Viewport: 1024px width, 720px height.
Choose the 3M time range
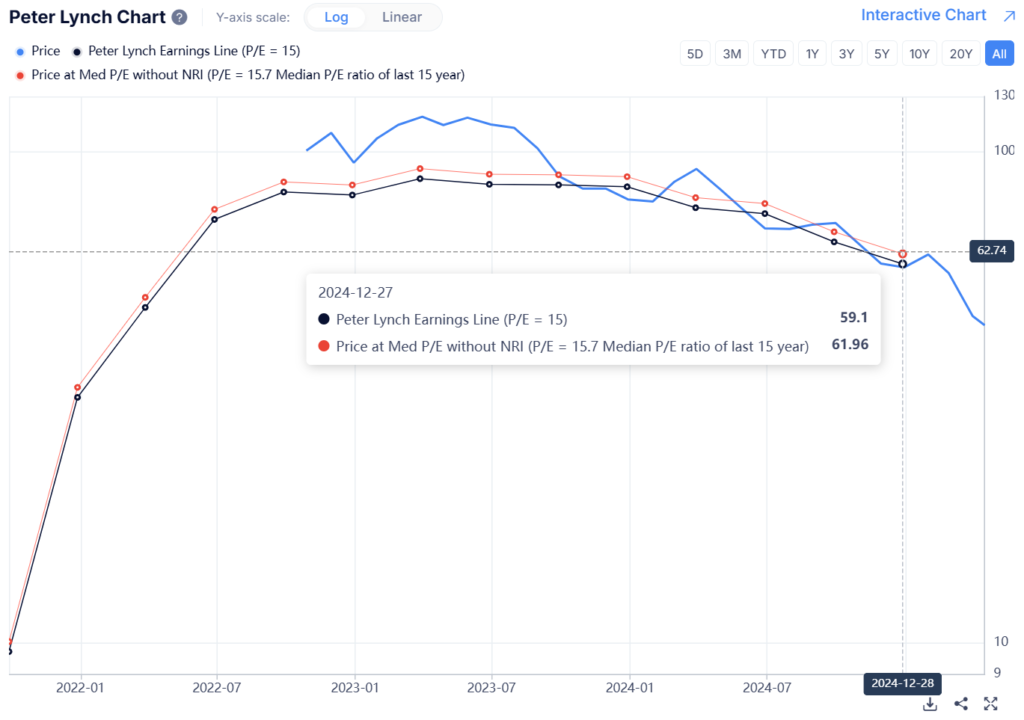732,54
